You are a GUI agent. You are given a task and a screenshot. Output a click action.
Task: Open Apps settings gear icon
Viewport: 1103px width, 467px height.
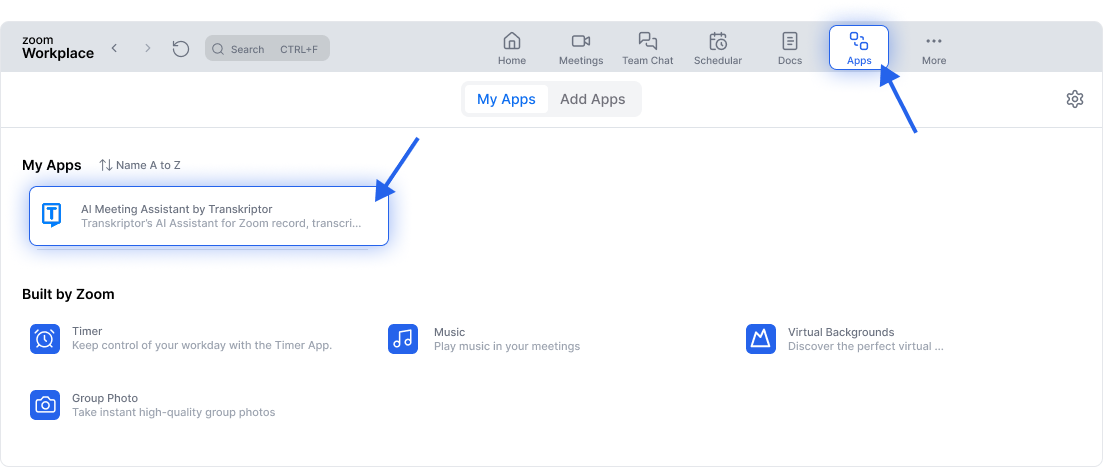(1074, 99)
